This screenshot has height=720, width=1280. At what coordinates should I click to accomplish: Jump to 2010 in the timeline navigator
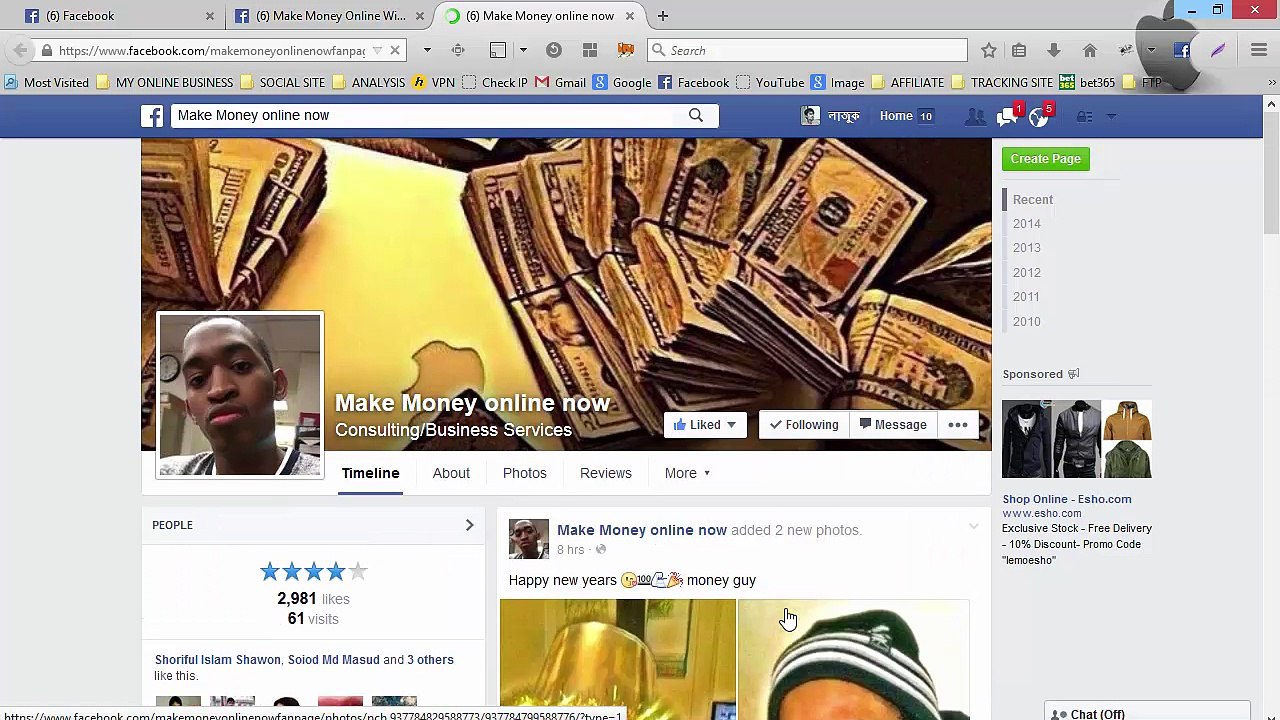click(1027, 322)
